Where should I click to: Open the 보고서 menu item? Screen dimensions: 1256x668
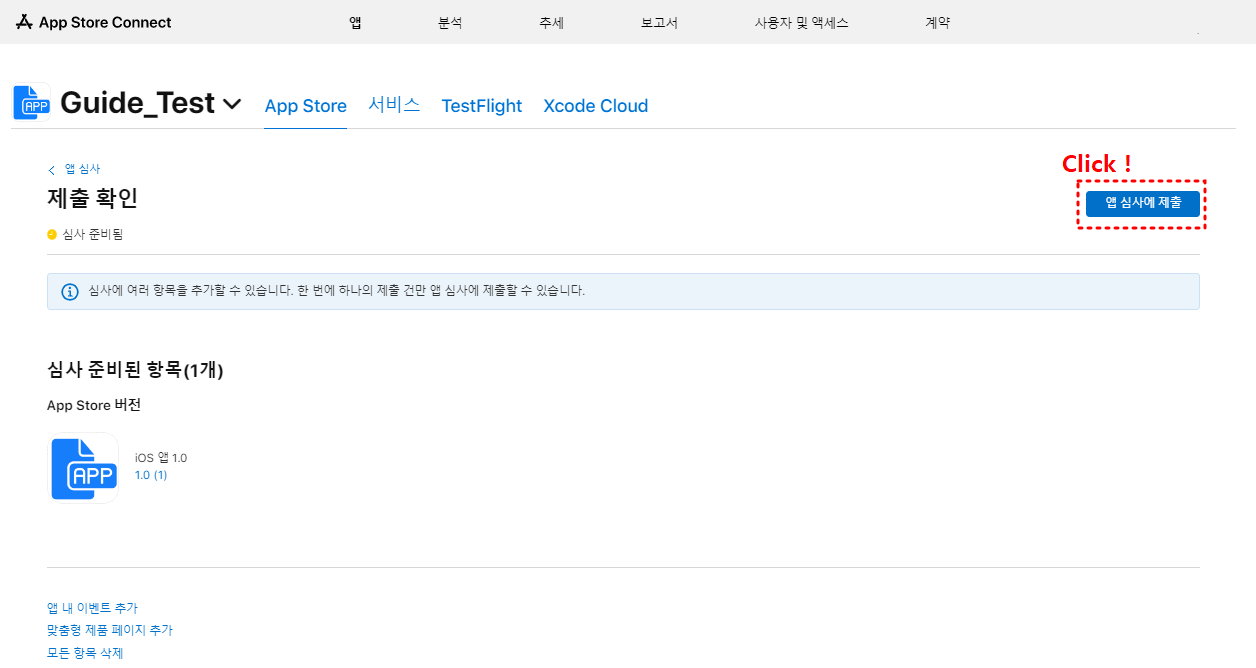click(659, 22)
